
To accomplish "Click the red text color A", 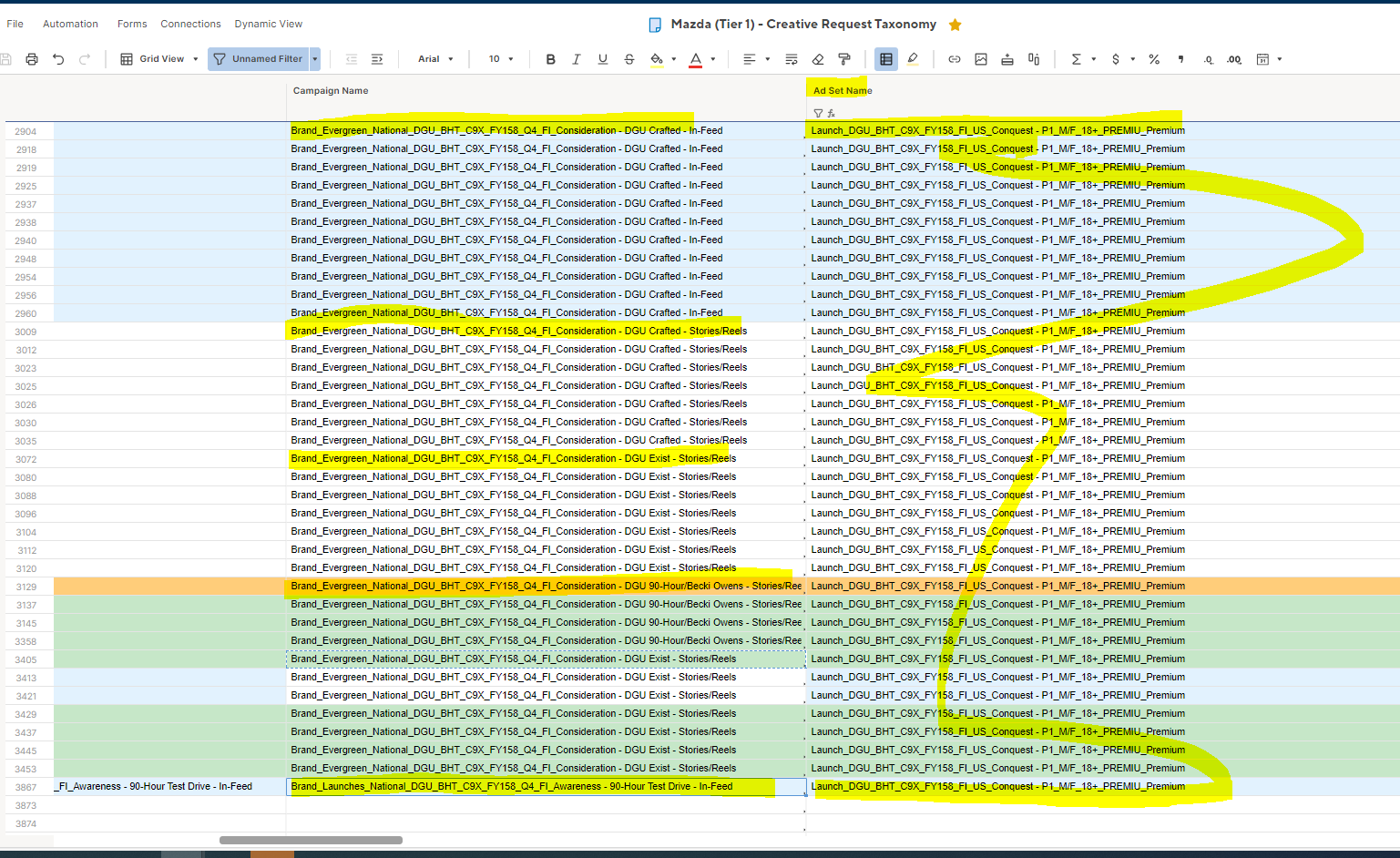I will 696,59.
